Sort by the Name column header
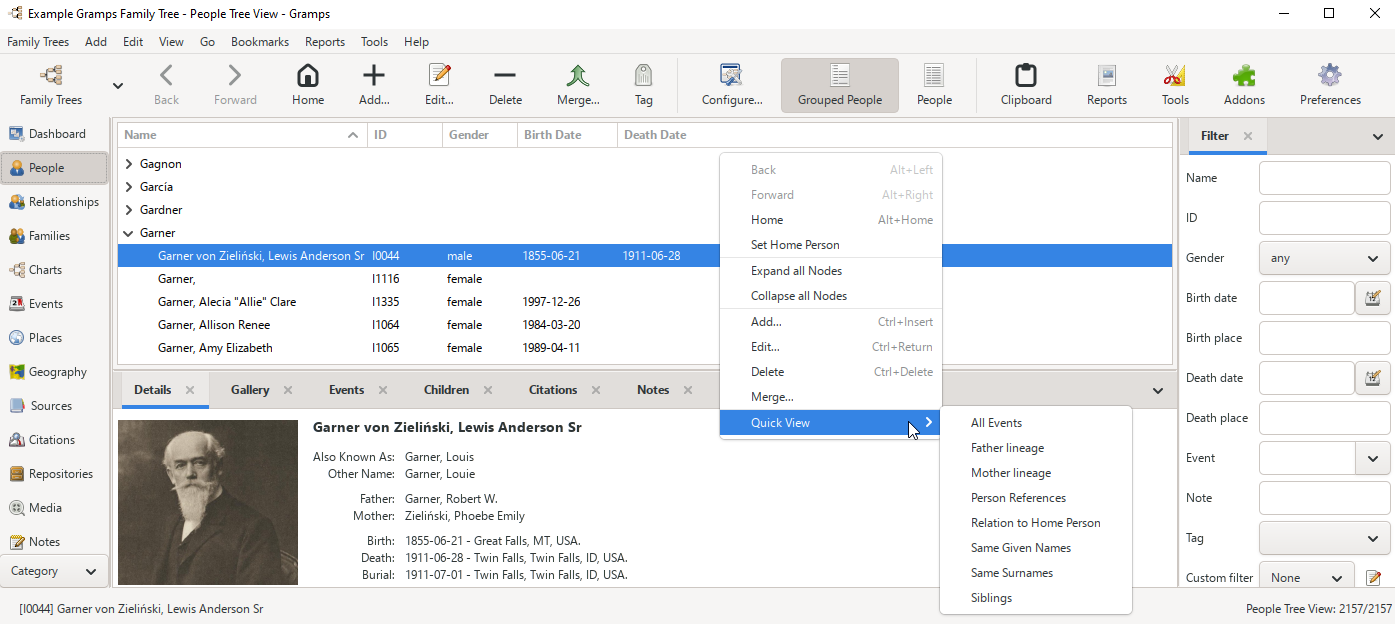The image size is (1395, 624). coord(242,135)
